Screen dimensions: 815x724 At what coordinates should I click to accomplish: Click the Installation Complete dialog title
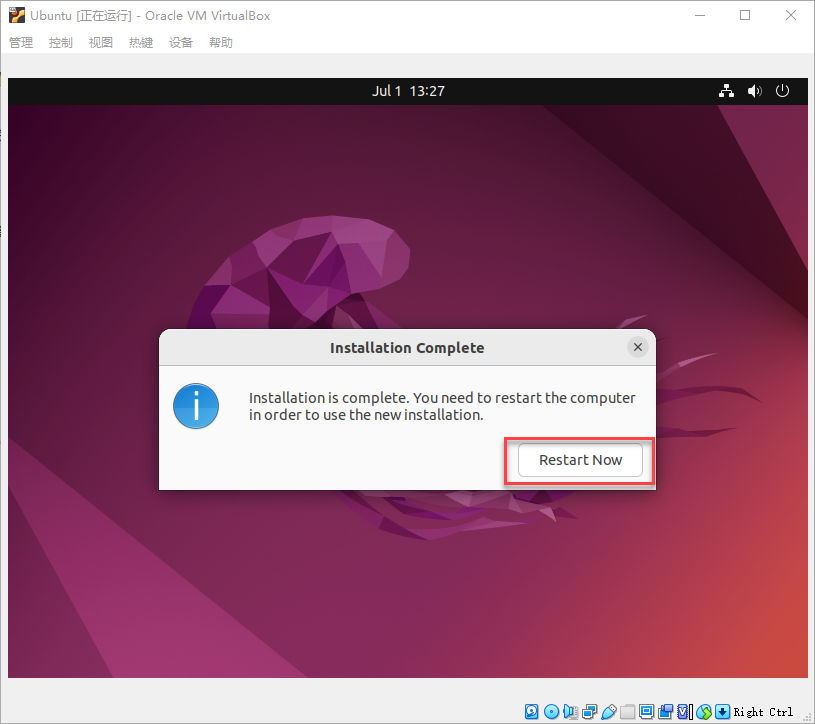[407, 348]
